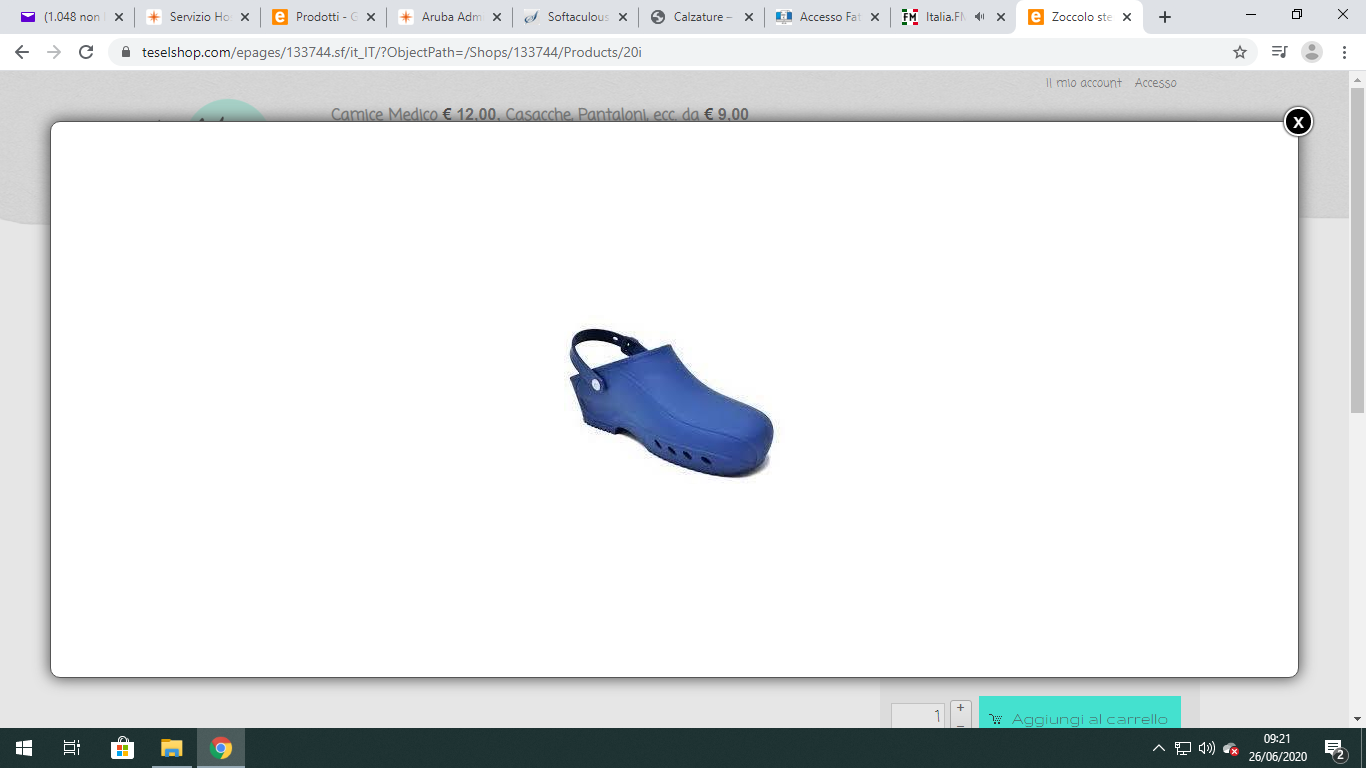Image resolution: width=1366 pixels, height=768 pixels.
Task: Close the "(1.048 non l" mail tab
Action: [x=119, y=17]
